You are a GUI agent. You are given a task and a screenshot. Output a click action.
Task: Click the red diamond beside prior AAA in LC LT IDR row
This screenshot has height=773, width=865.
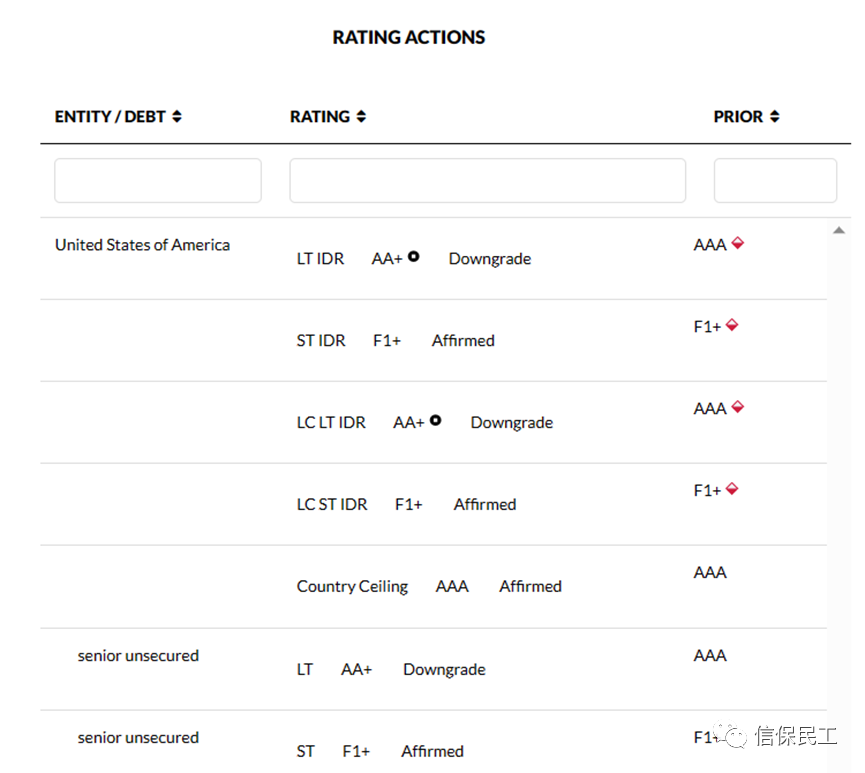(x=738, y=407)
